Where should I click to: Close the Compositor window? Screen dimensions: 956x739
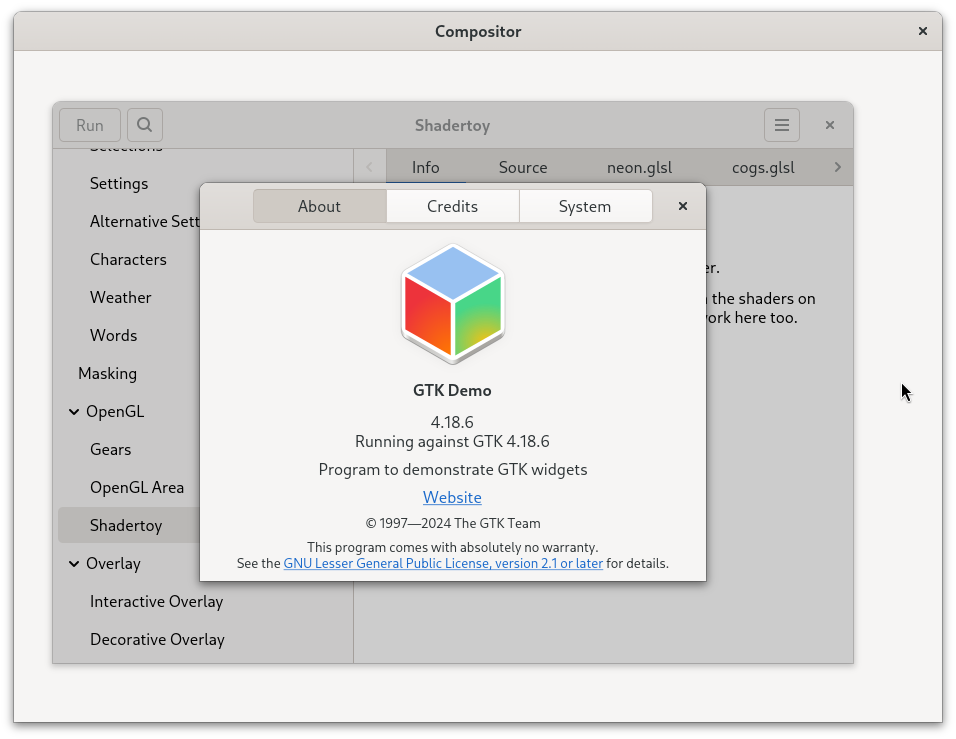(x=922, y=31)
